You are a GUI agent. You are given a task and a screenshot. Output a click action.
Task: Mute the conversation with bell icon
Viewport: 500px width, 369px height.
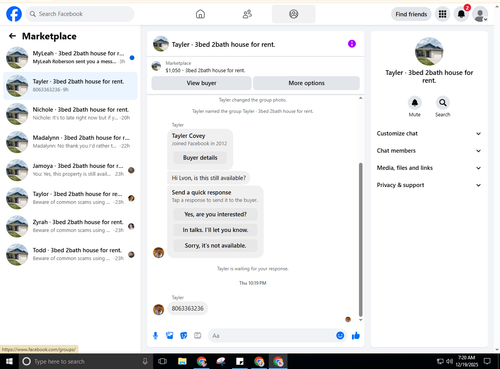coord(415,103)
